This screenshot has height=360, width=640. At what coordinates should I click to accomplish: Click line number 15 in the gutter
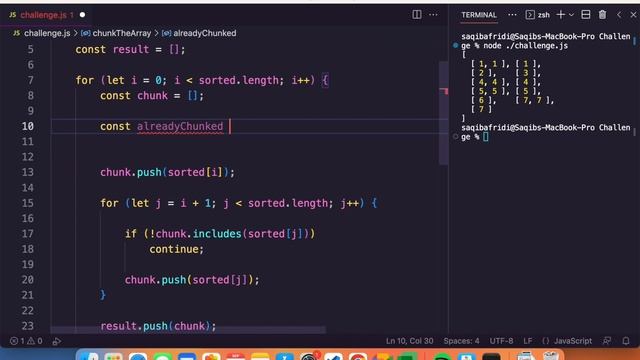pyautogui.click(x=28, y=203)
